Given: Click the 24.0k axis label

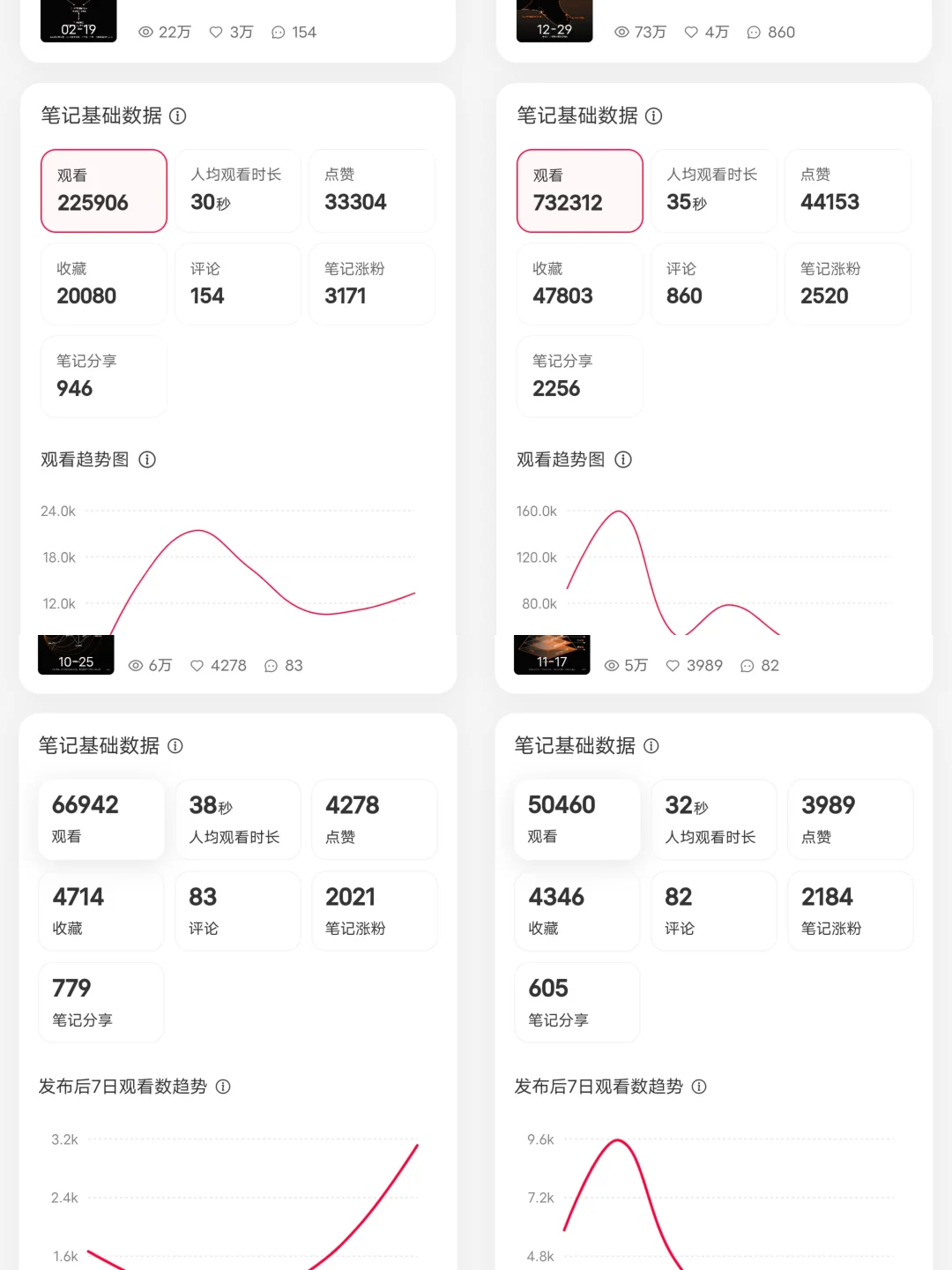Looking at the screenshot, I should click(x=58, y=512).
